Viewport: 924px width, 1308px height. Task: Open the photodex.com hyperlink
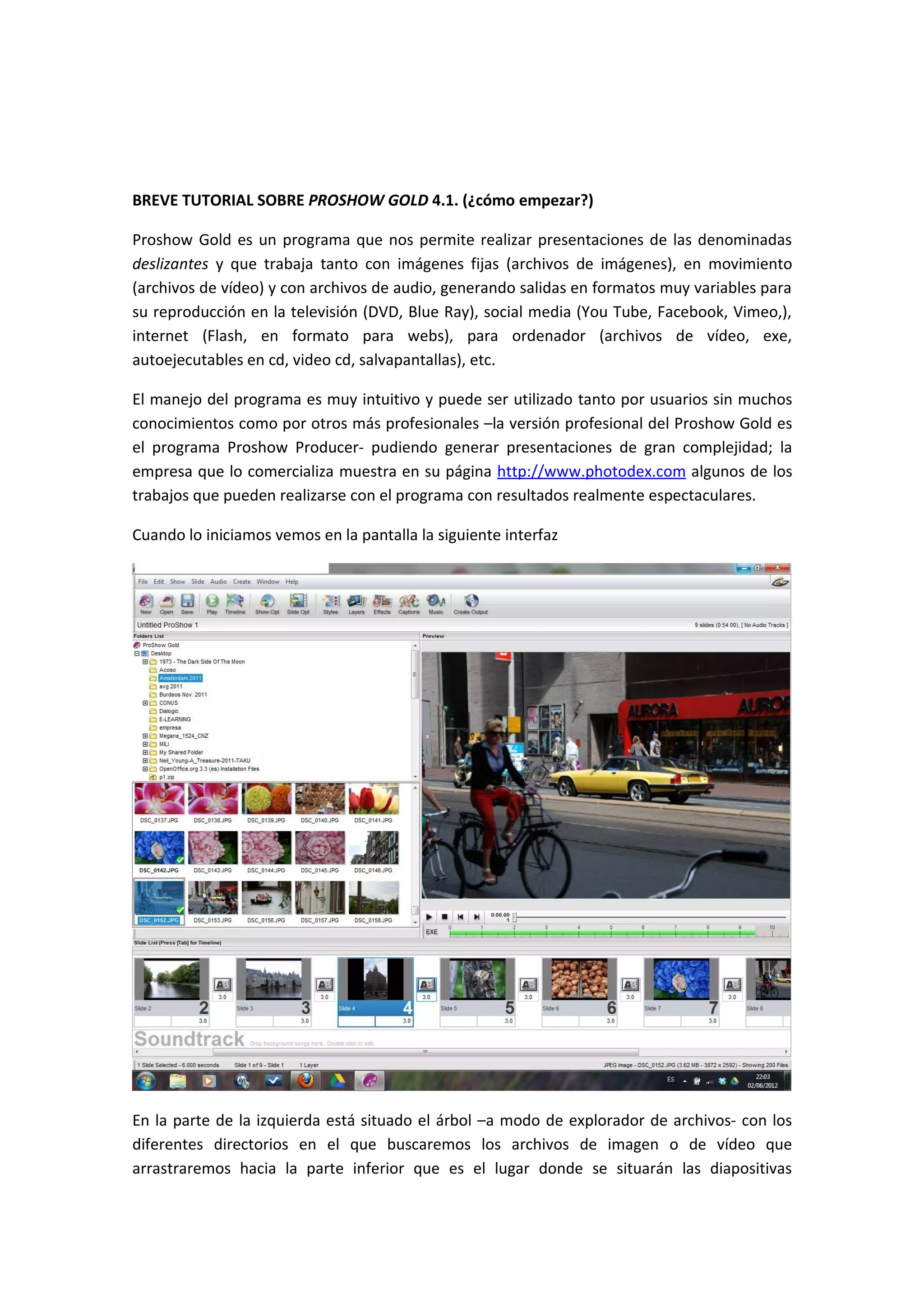[x=591, y=472]
